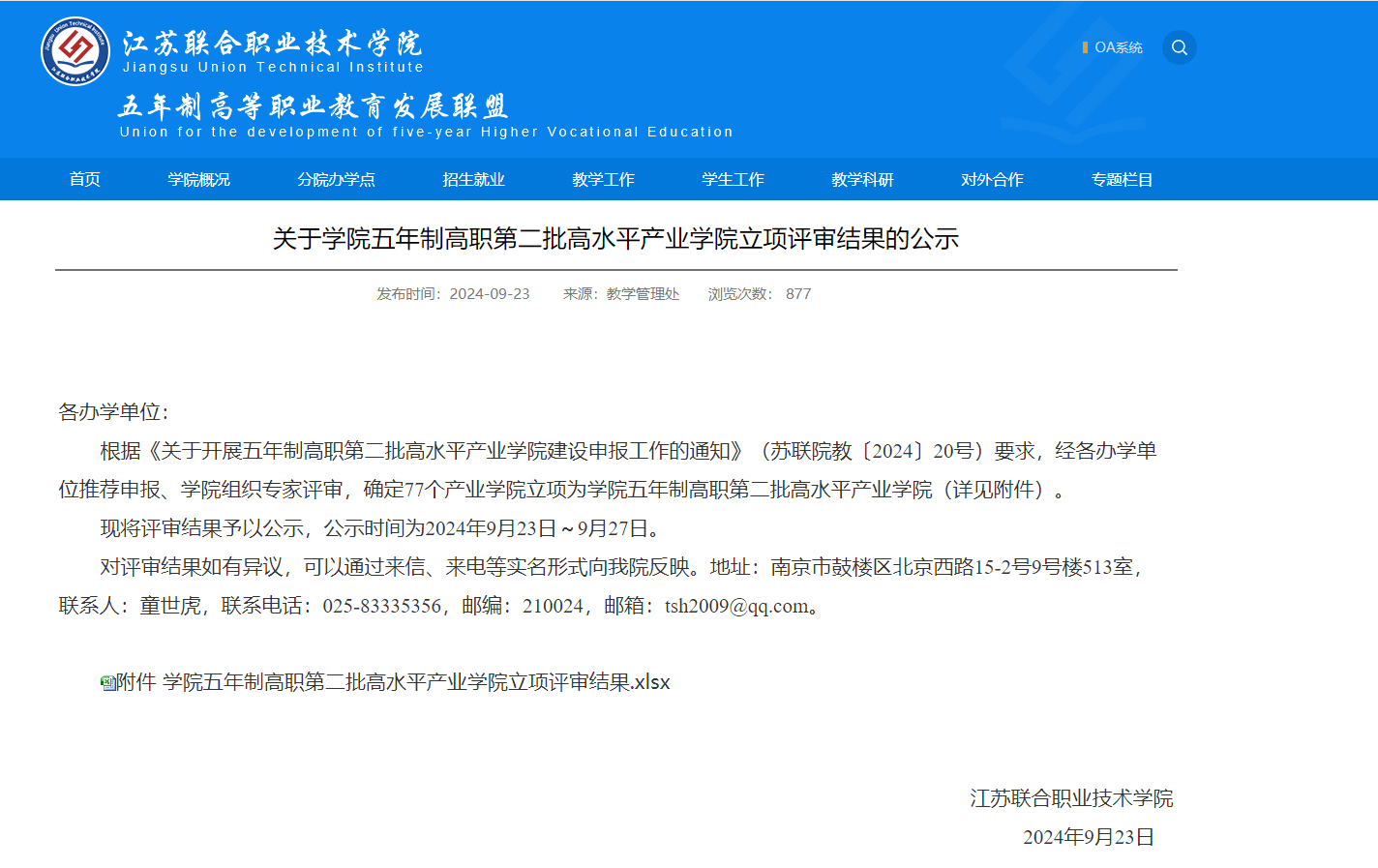
Task: Expand the 招生就业 navigation item
Action: [x=473, y=179]
